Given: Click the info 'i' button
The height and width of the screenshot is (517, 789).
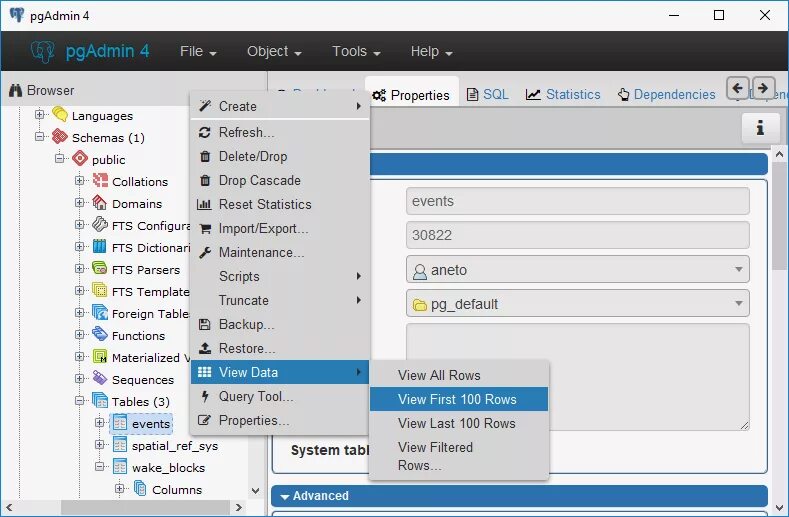Looking at the screenshot, I should coord(760,127).
